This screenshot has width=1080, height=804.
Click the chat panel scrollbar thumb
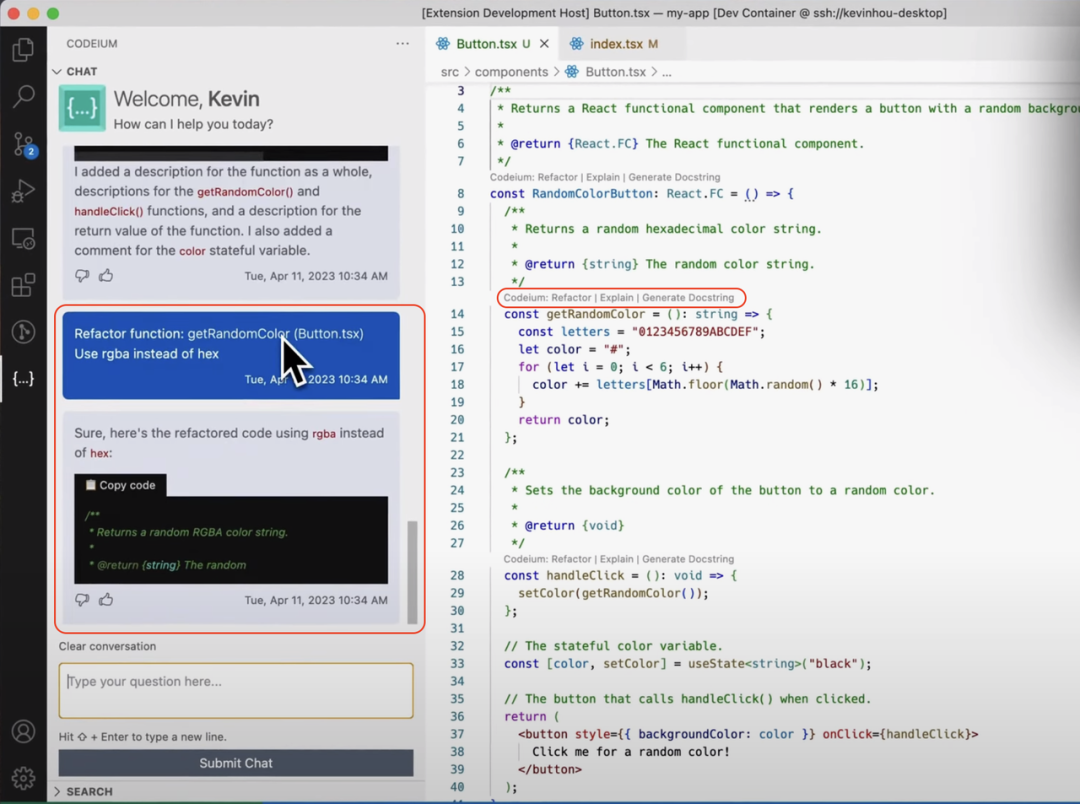412,572
